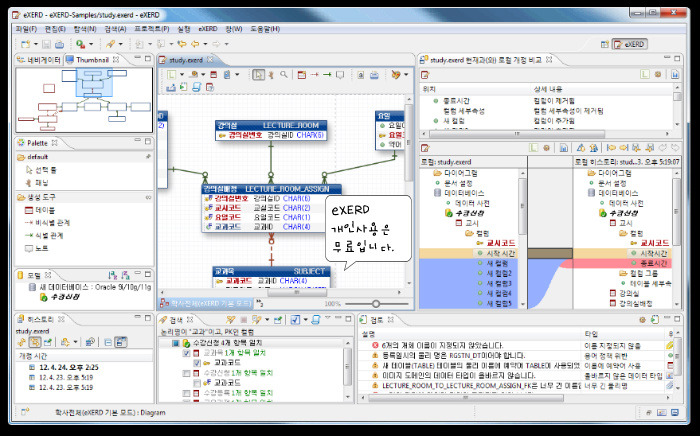
Task: Switch to the 네비게이터 tab
Action: coord(39,59)
